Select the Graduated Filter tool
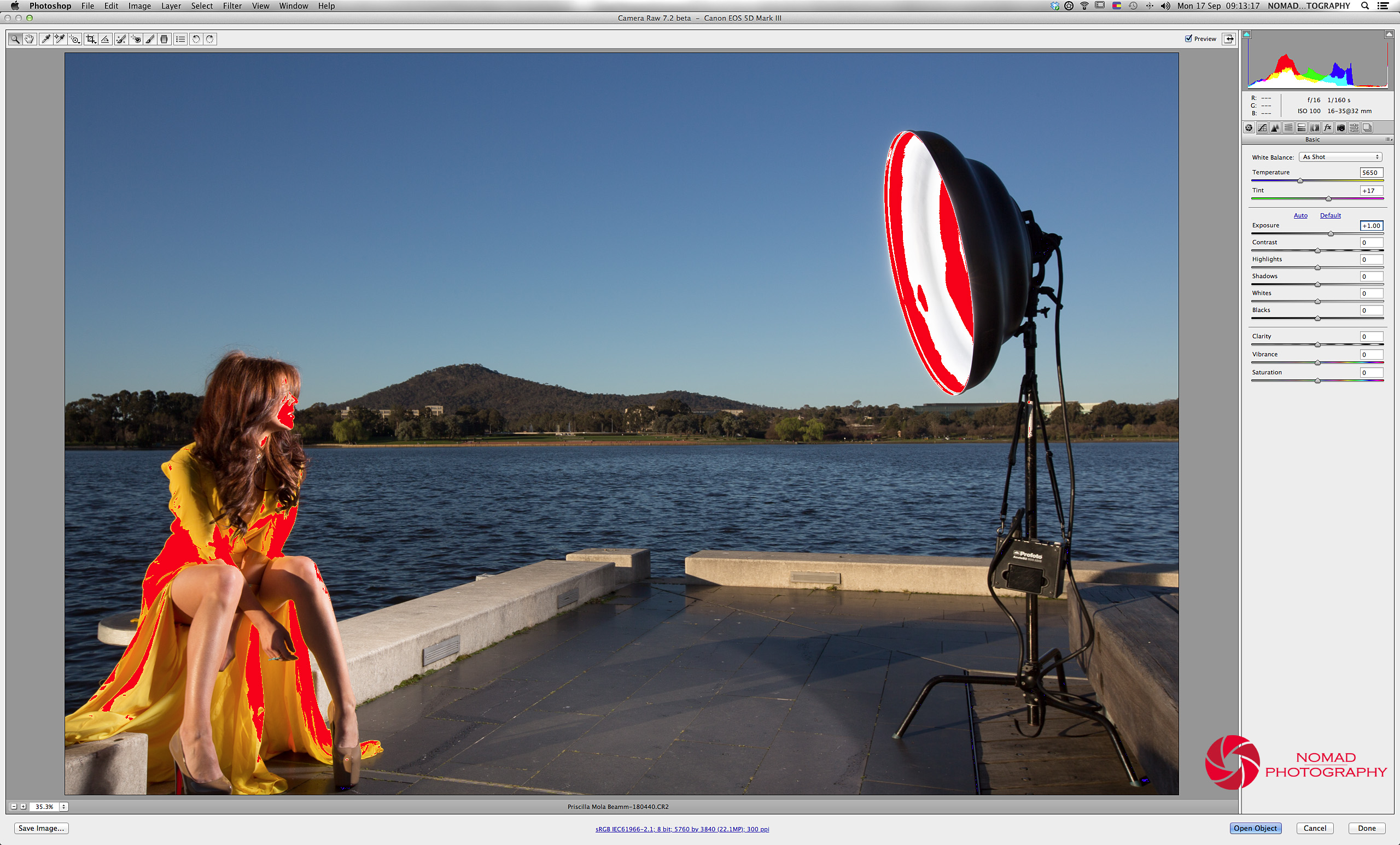Viewport: 1400px width, 845px height. (164, 39)
